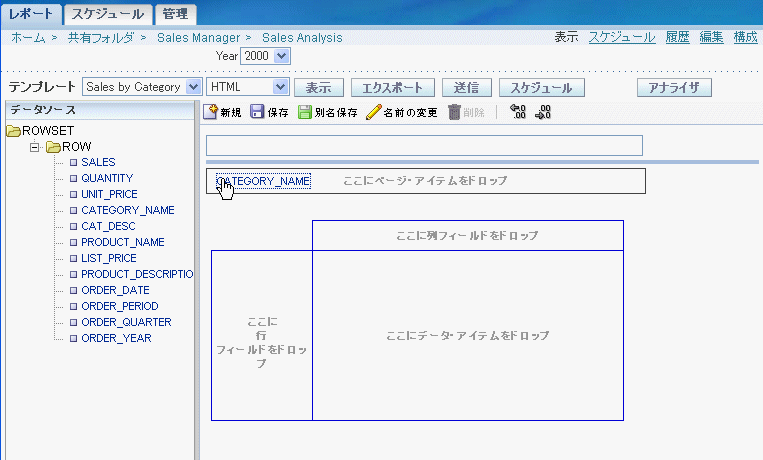Click CATEGORY_NAME in the page item area

pyautogui.click(x=263, y=181)
